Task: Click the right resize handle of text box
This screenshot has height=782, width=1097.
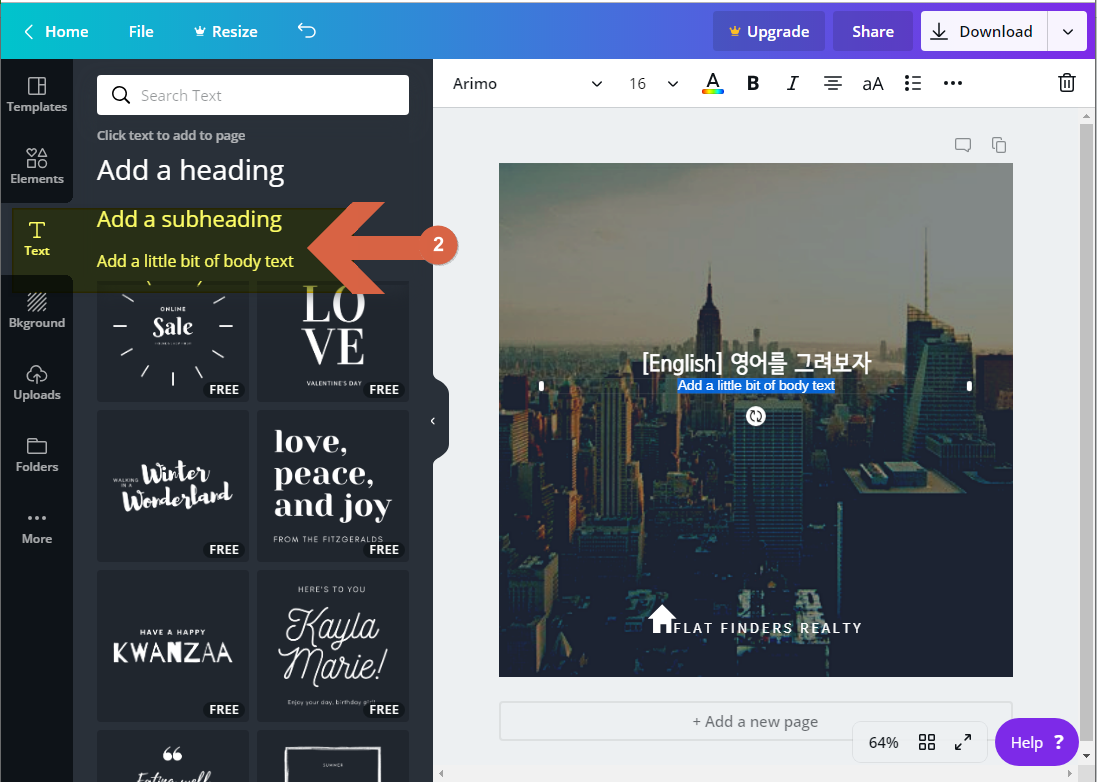Action: coord(969,385)
